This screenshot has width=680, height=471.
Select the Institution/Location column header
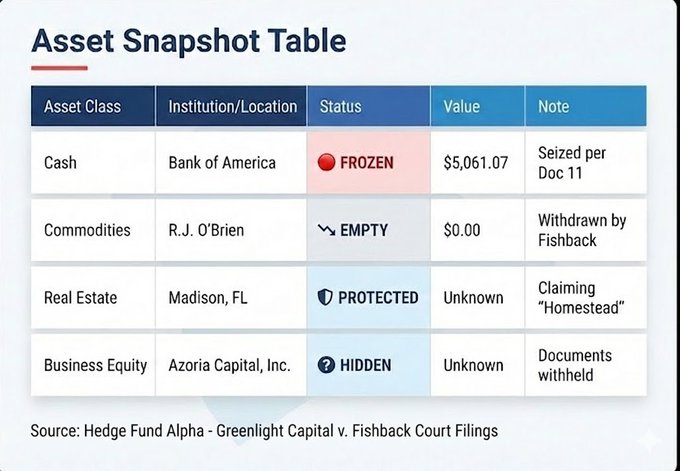pos(232,106)
